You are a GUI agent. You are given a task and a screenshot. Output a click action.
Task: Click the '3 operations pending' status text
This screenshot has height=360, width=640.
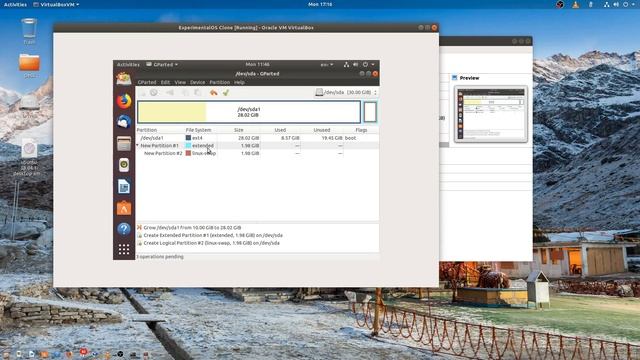click(160, 257)
